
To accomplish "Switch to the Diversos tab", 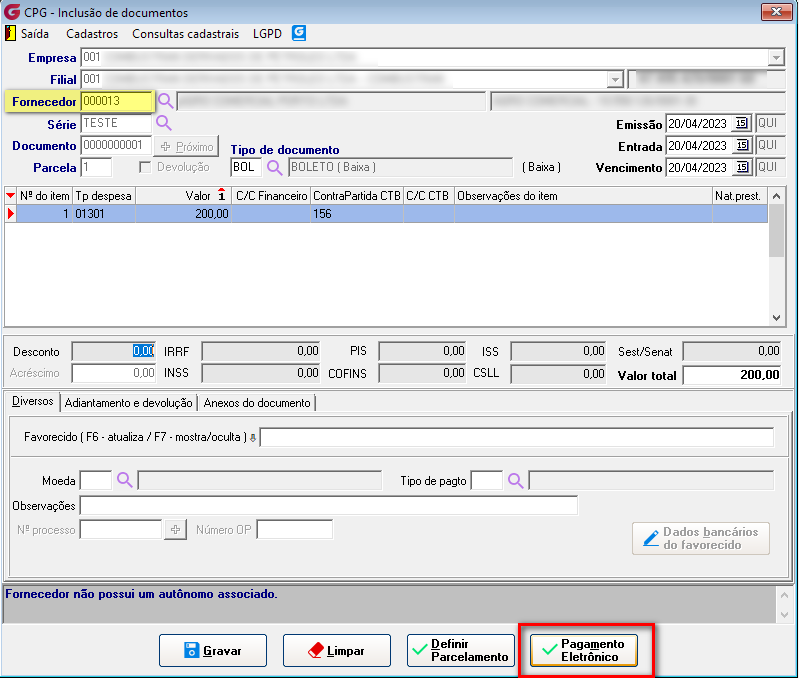I will (x=33, y=401).
